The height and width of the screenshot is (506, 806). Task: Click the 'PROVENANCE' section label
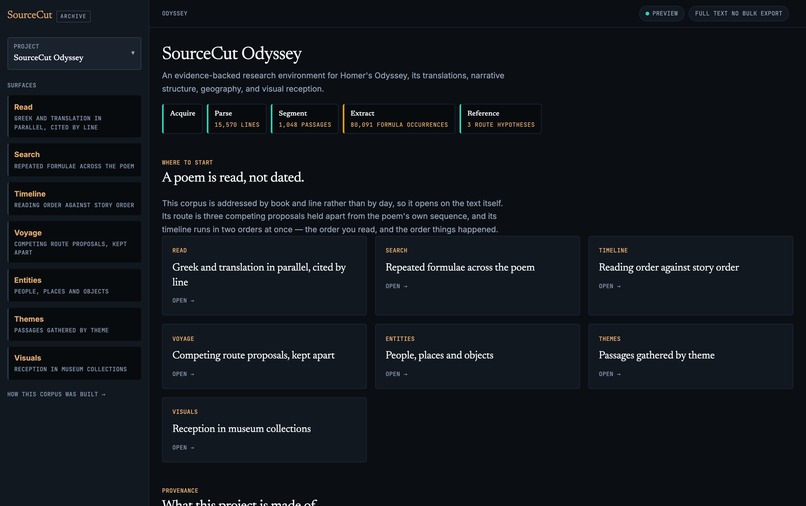coord(180,491)
